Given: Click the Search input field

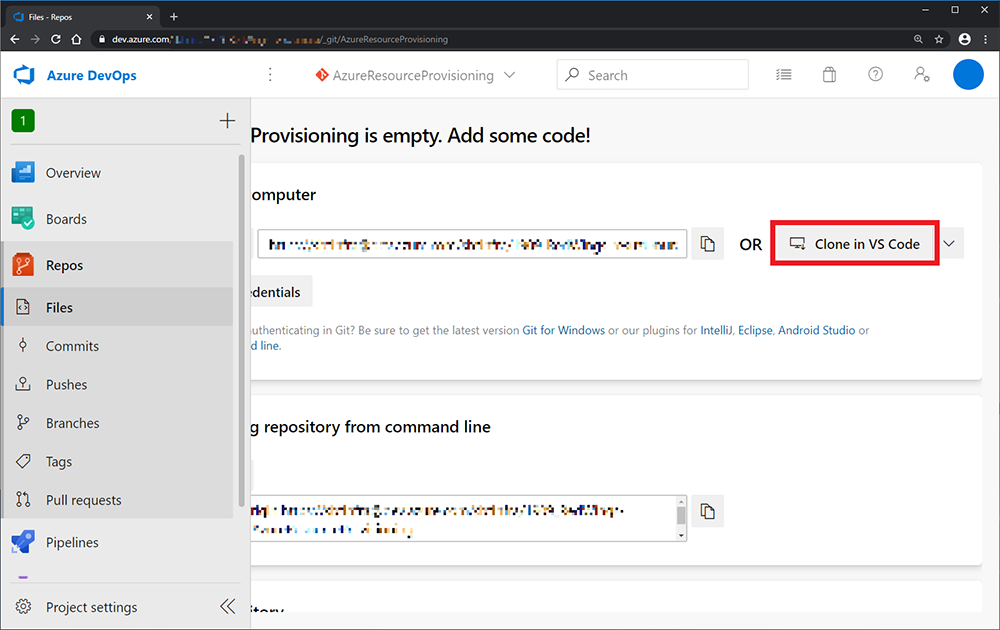Looking at the screenshot, I should coord(652,75).
